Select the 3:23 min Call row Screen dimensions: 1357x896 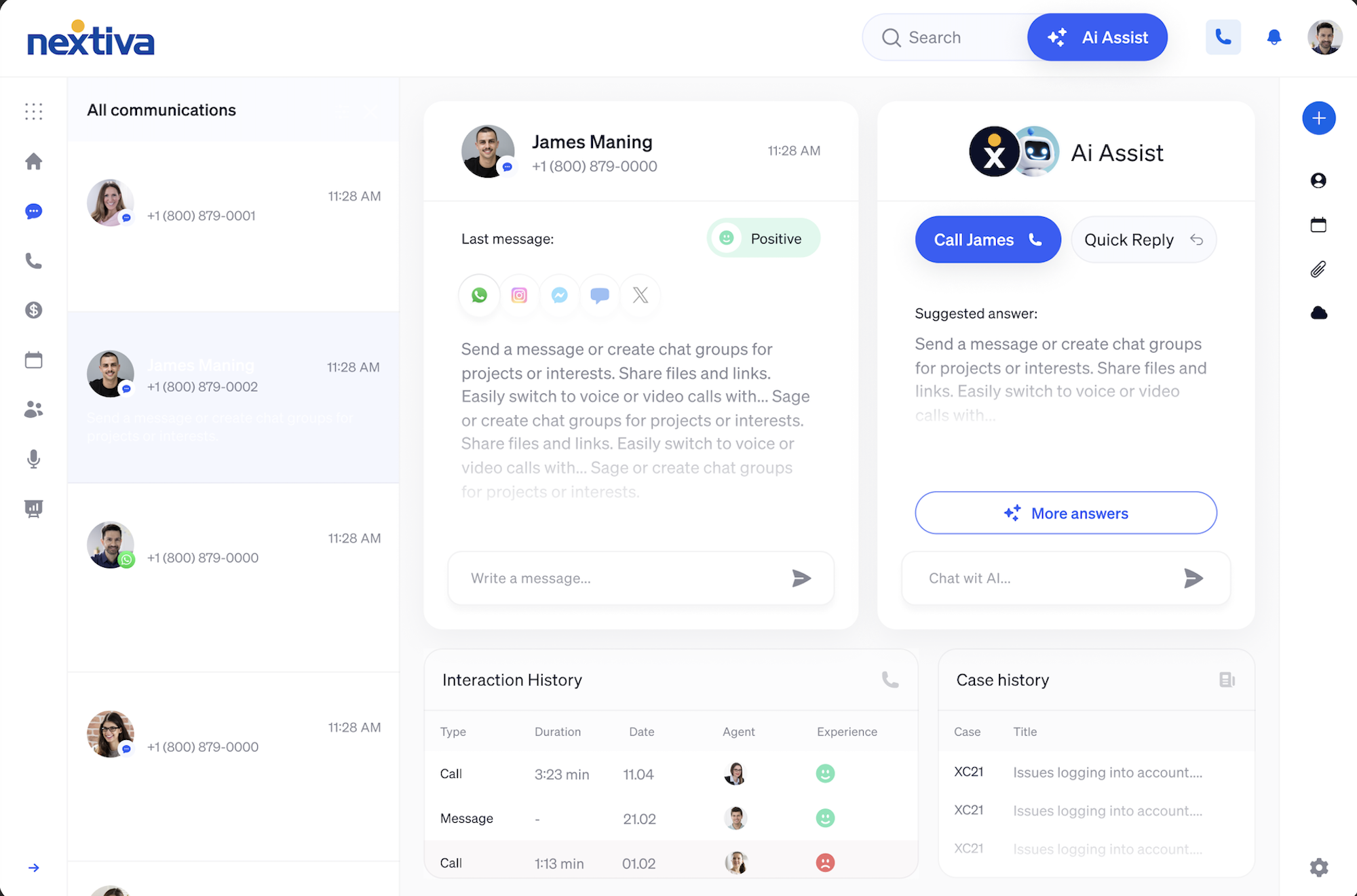tap(671, 773)
